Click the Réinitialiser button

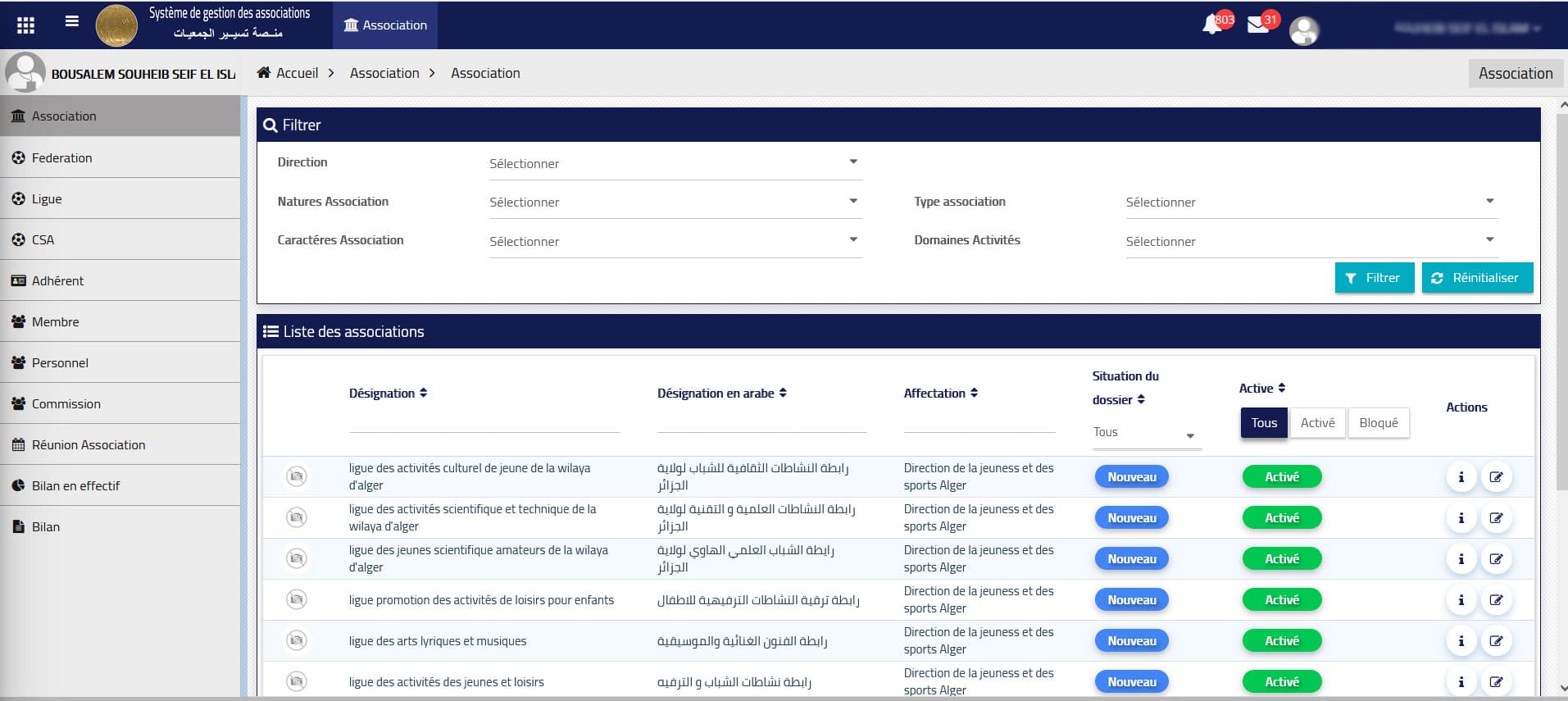pyautogui.click(x=1476, y=278)
